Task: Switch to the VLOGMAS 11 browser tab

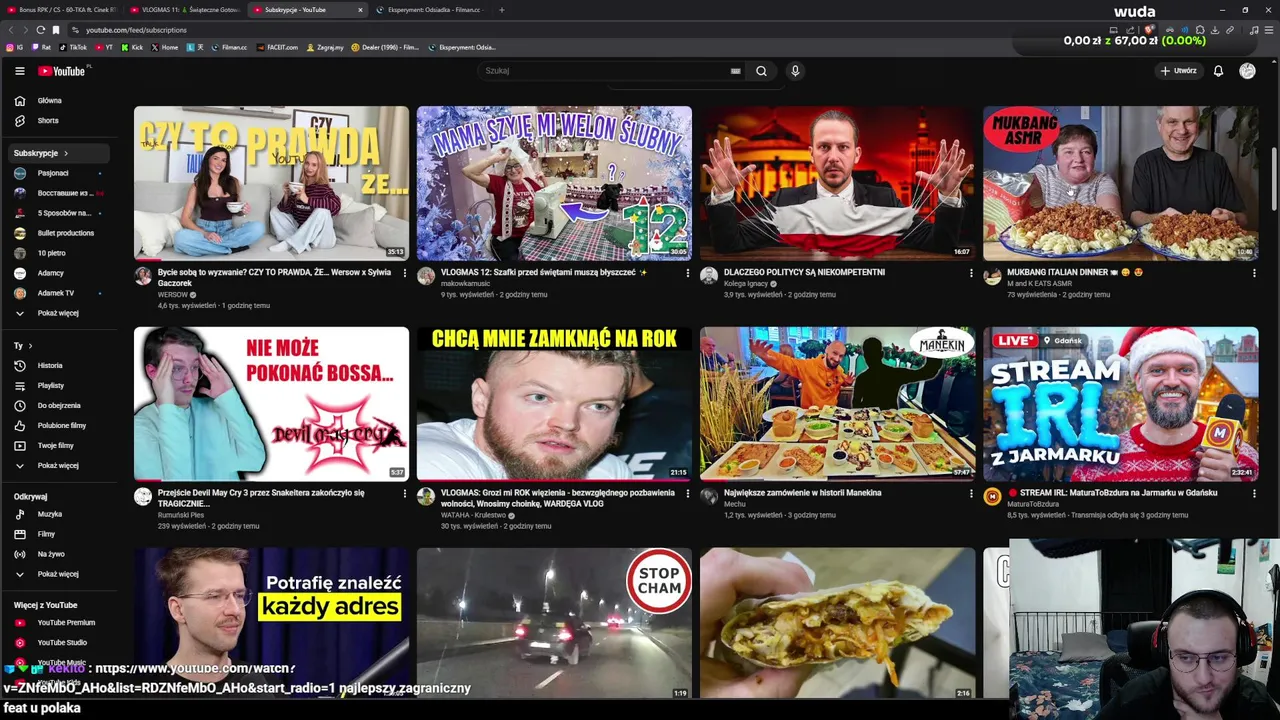Action: [x=185, y=10]
